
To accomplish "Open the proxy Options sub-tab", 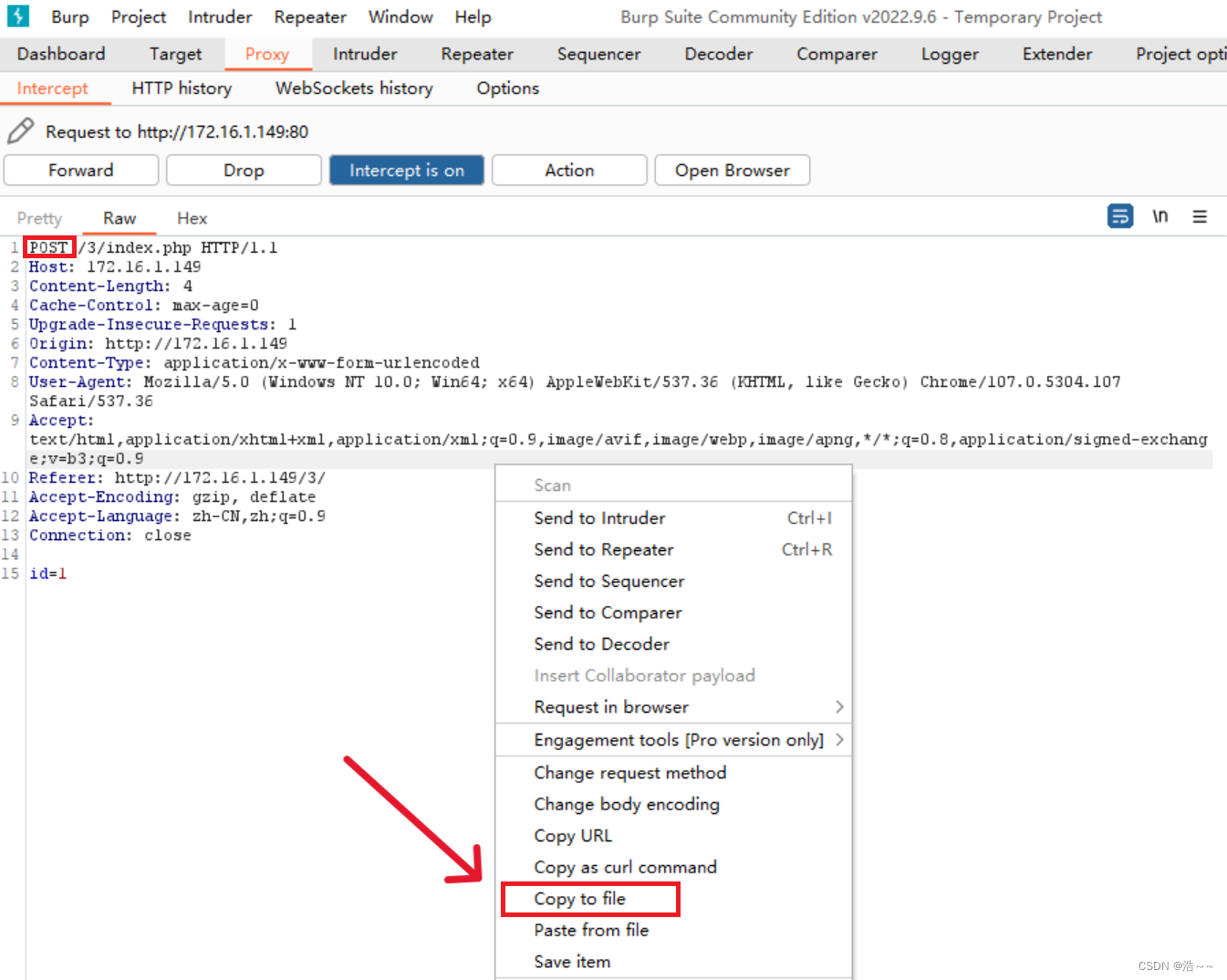I will tap(507, 89).
